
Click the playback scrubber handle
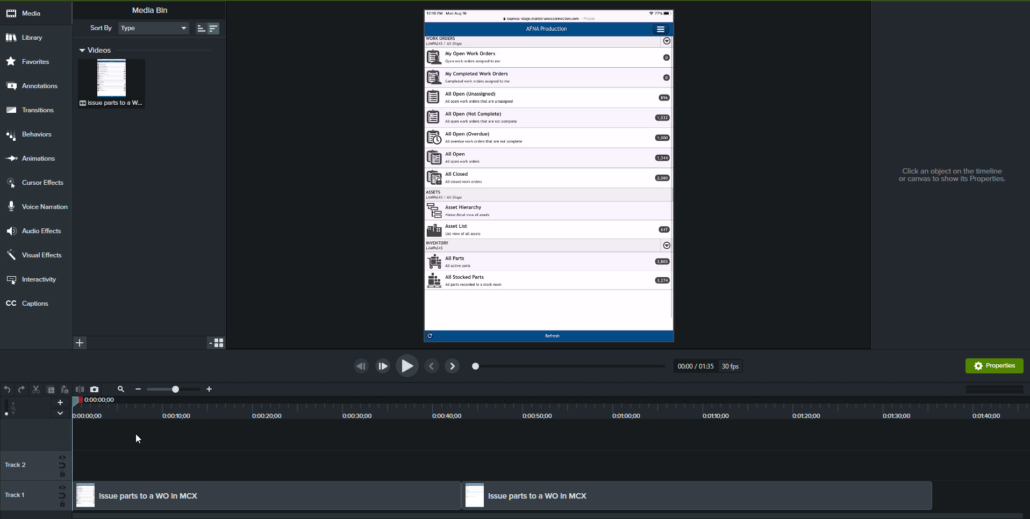tap(476, 366)
